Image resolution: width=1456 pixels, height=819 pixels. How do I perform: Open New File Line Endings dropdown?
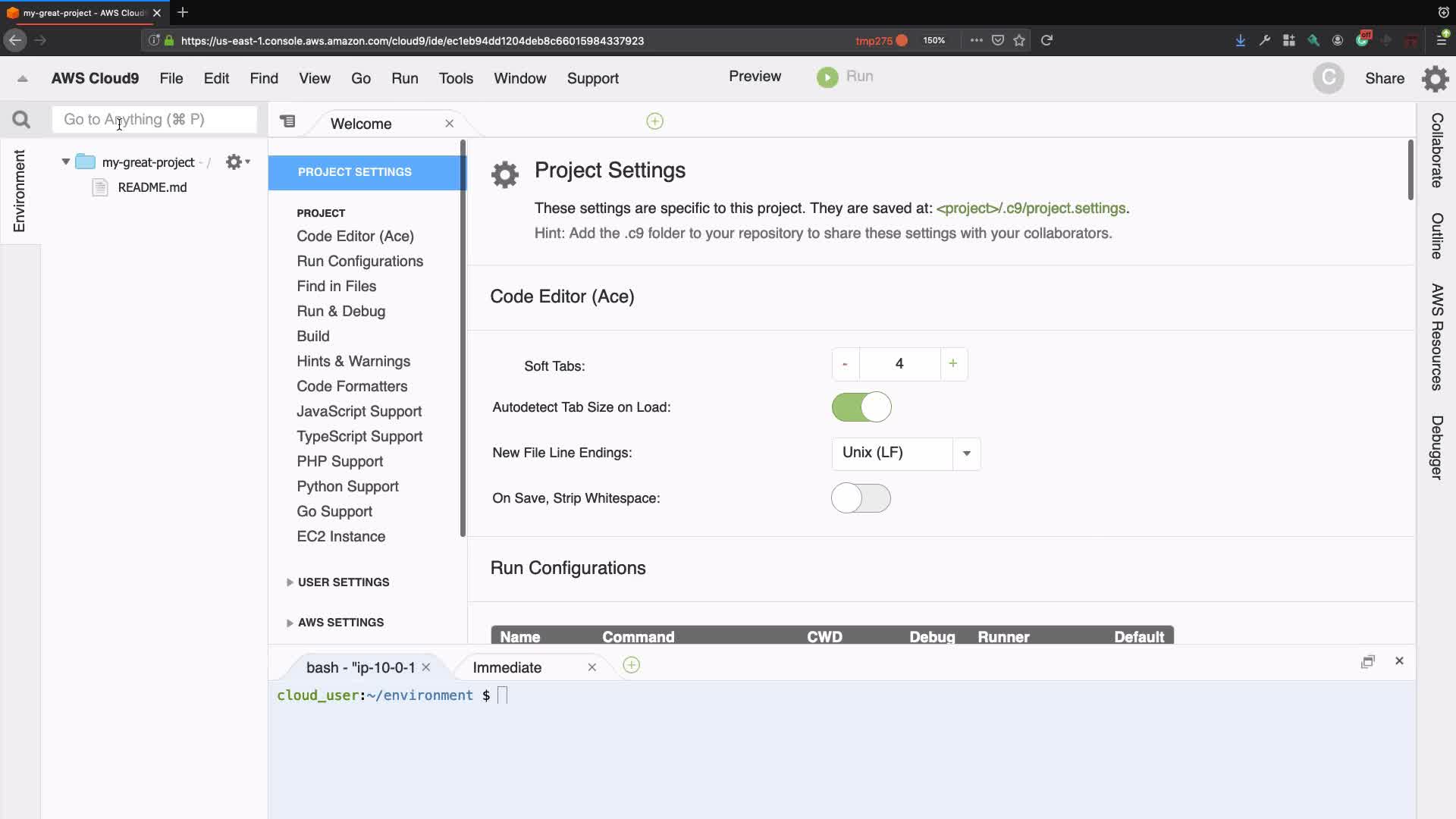coord(966,453)
